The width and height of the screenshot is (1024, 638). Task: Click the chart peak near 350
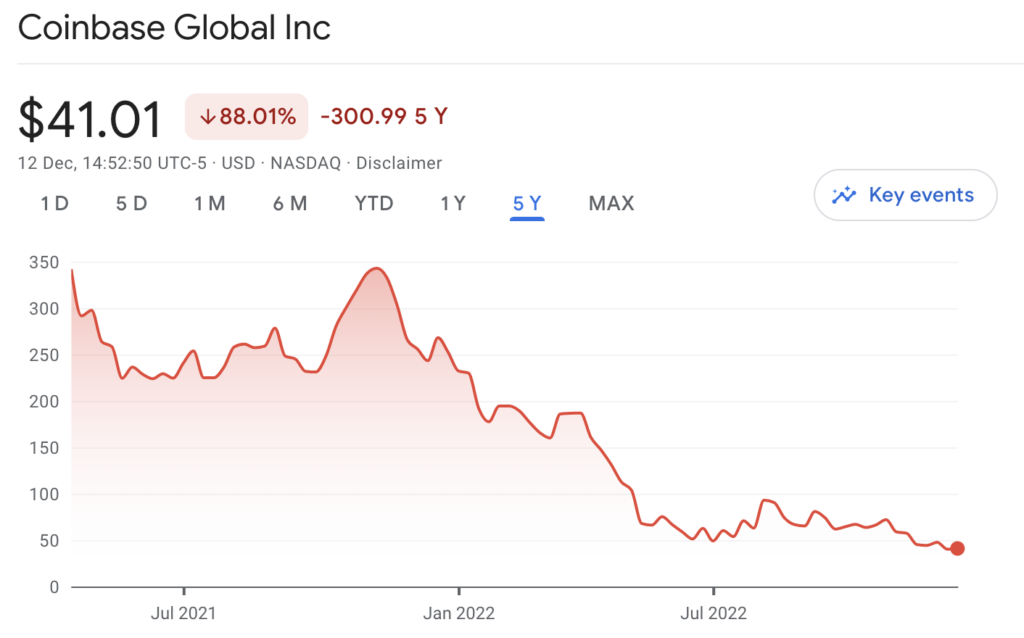point(376,268)
